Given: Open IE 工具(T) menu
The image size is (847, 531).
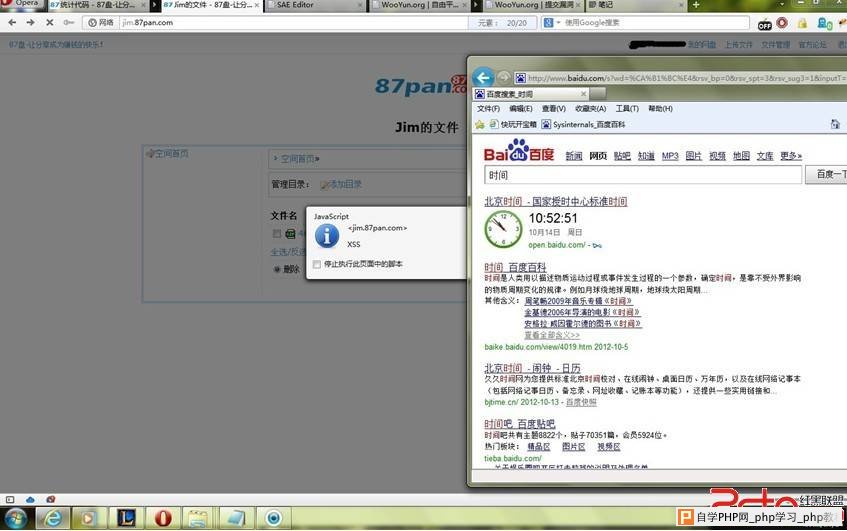Looking at the screenshot, I should tap(627, 109).
